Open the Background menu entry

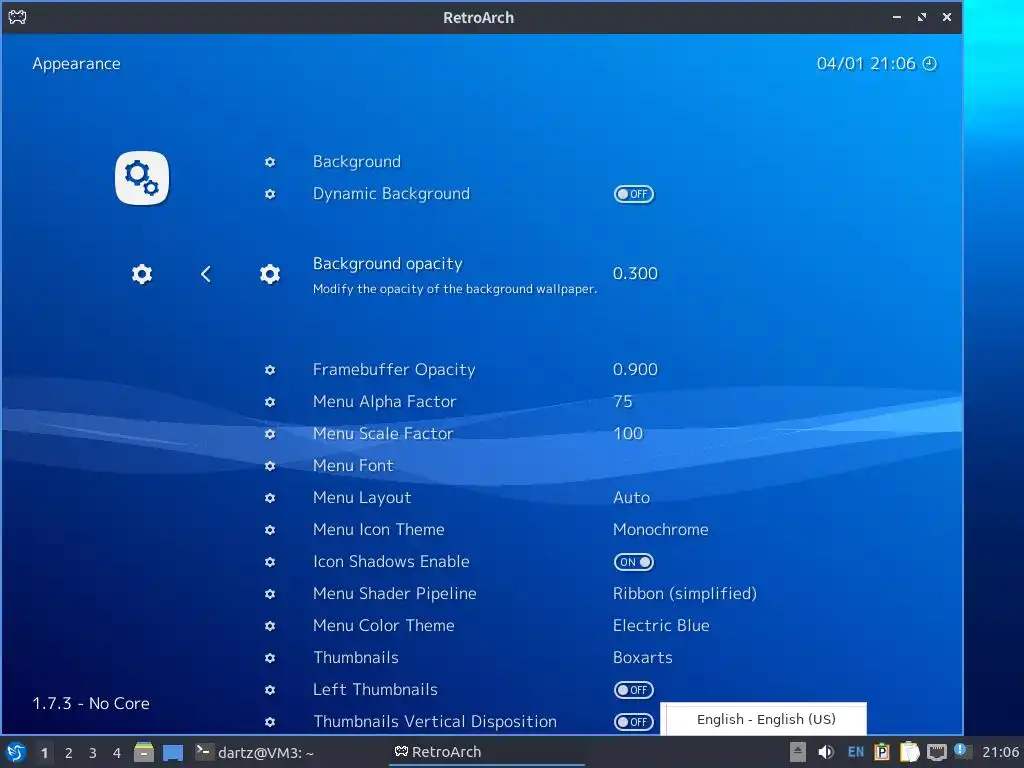[357, 162]
